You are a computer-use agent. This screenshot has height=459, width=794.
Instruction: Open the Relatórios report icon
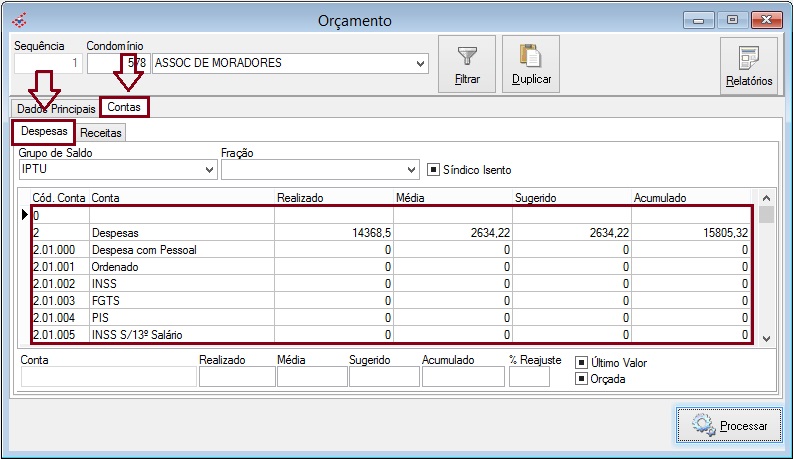click(x=748, y=58)
